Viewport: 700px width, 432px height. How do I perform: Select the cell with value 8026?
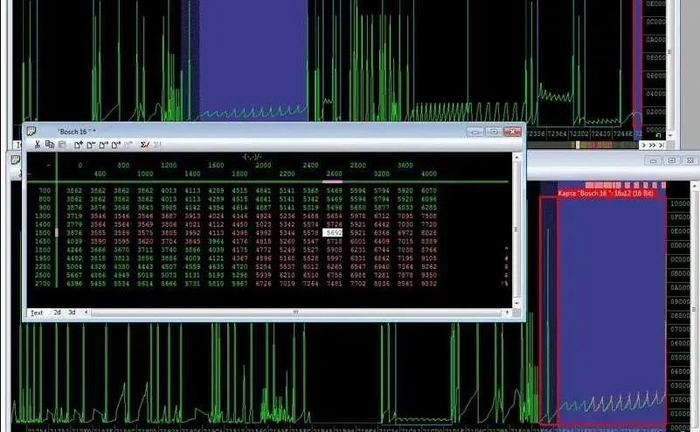pos(429,233)
